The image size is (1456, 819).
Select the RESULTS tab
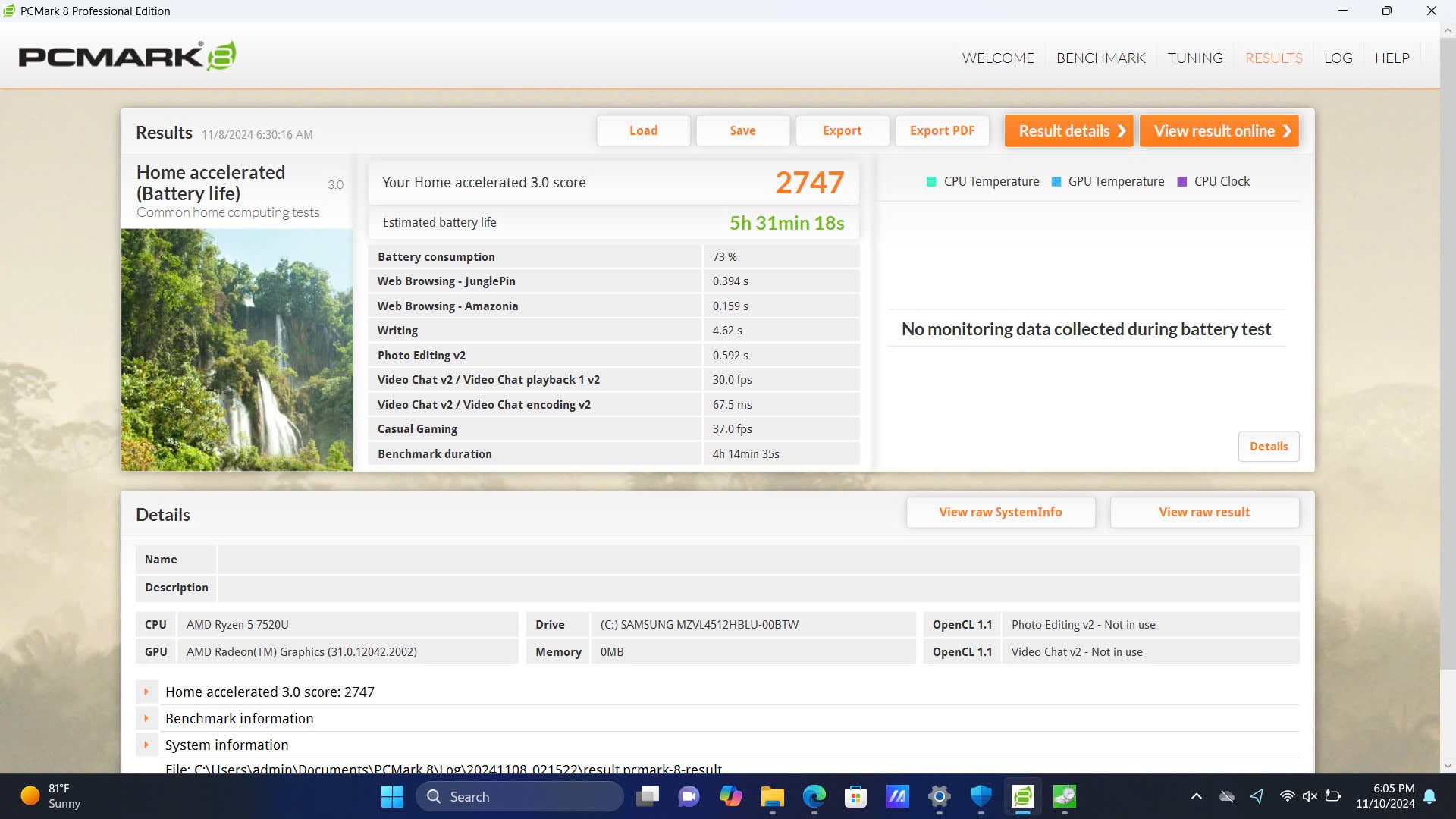(1273, 58)
